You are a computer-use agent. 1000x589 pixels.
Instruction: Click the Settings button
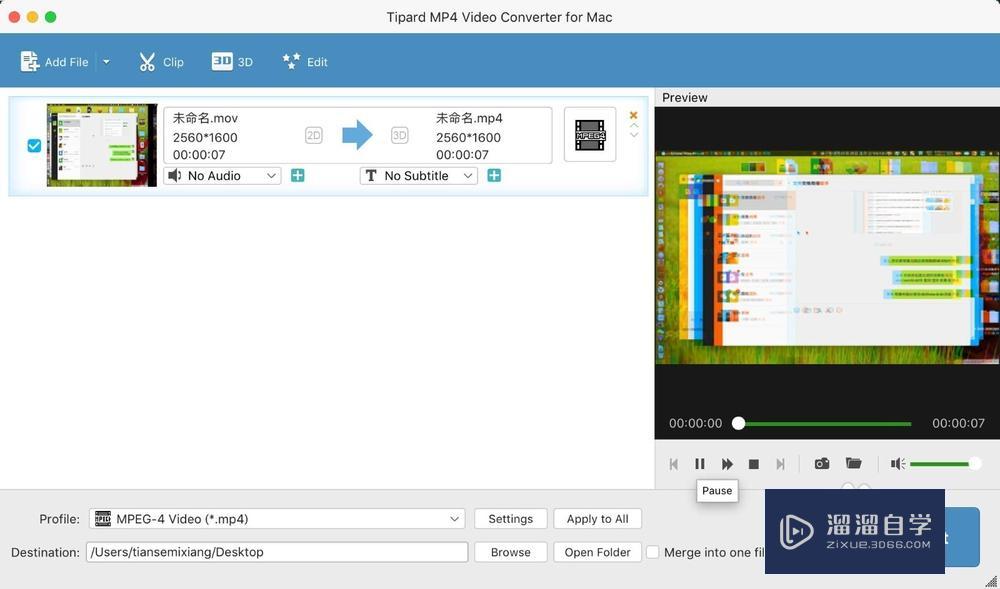tap(511, 519)
